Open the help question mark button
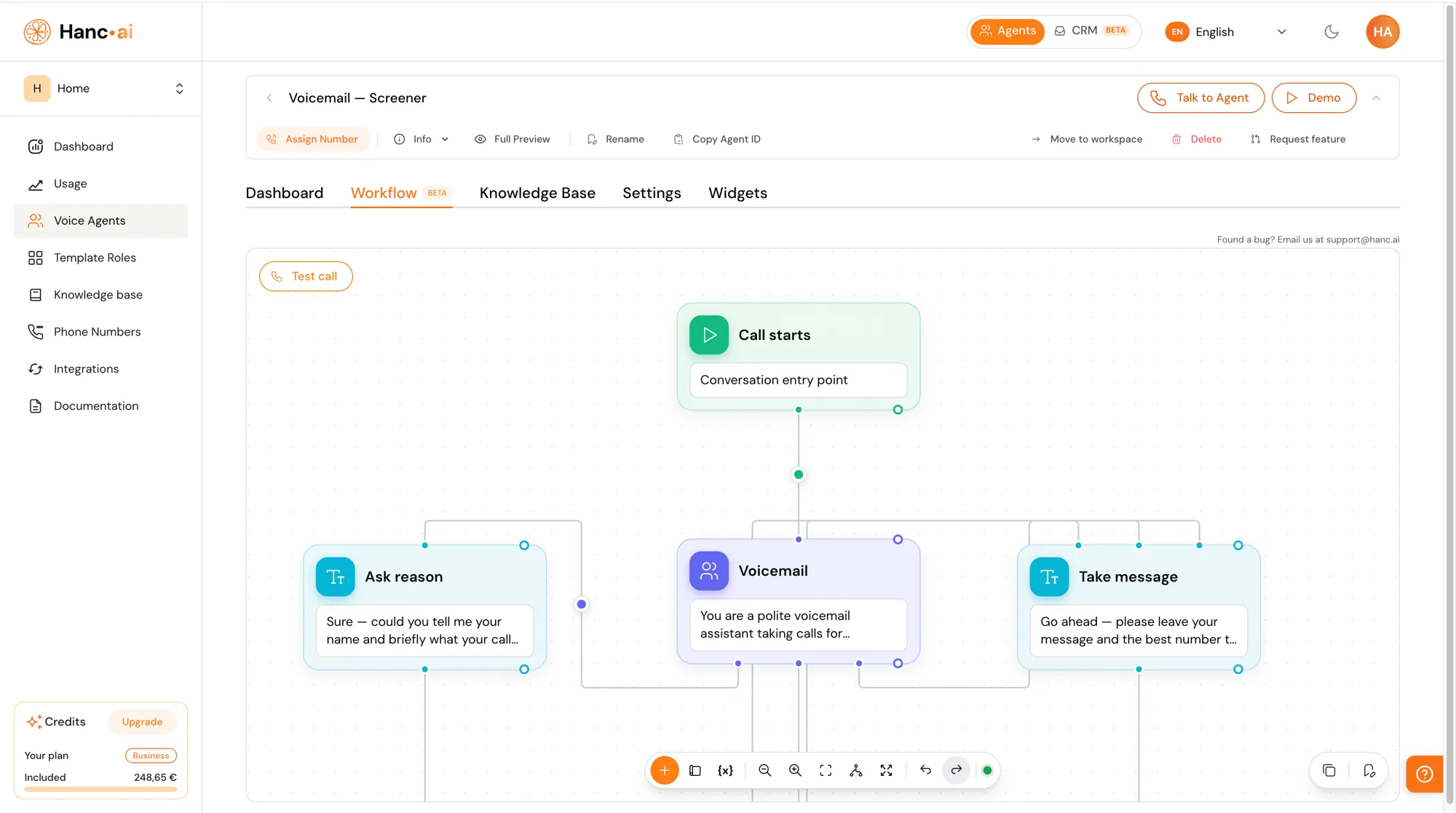The height and width of the screenshot is (813, 1456). pos(1425,774)
